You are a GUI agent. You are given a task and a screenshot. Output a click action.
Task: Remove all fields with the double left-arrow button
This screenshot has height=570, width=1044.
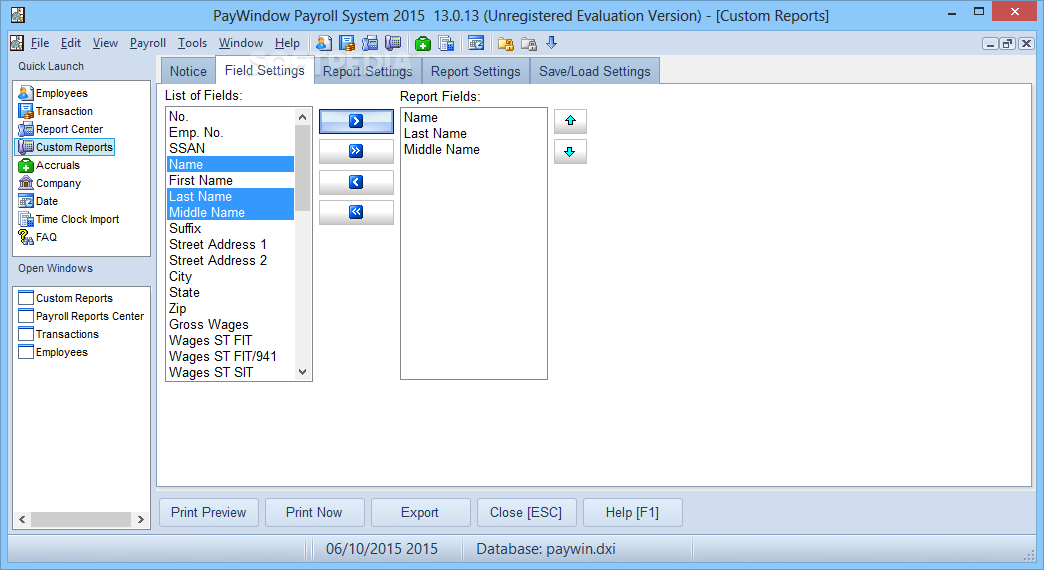356,212
